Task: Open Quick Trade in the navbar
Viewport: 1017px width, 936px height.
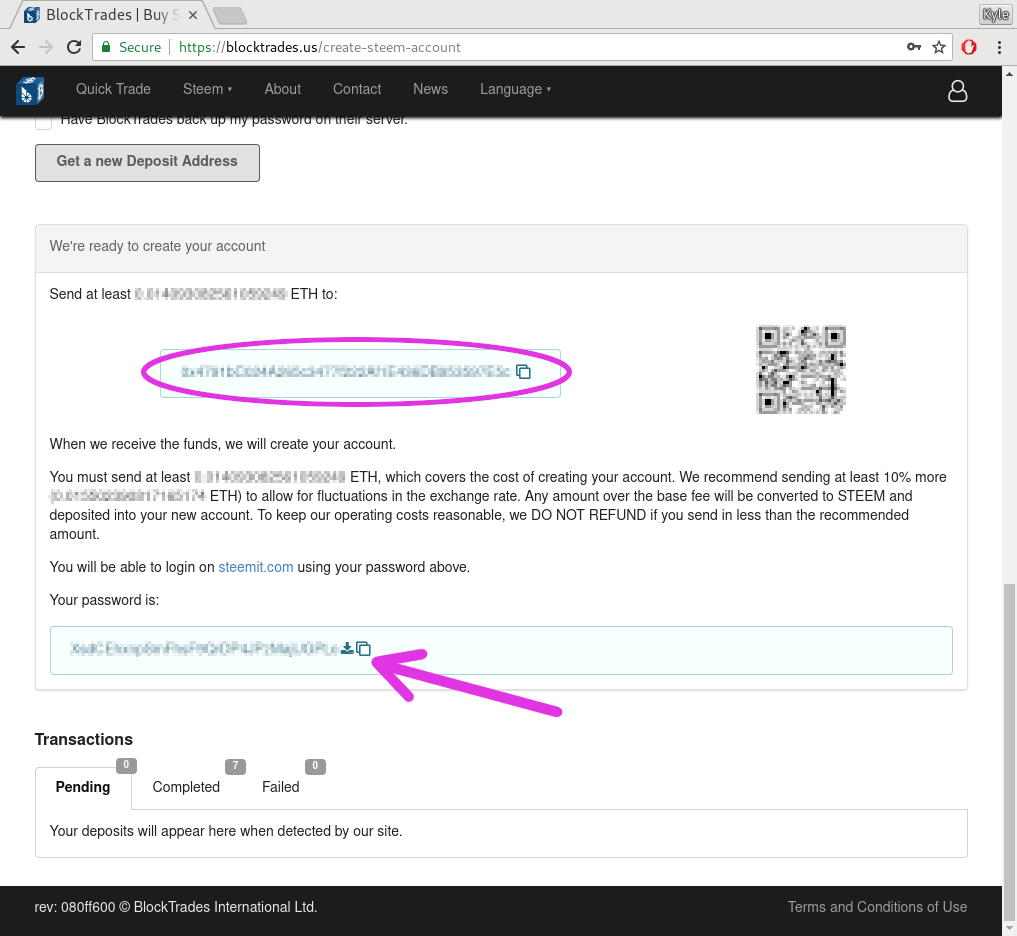Action: coord(114,90)
